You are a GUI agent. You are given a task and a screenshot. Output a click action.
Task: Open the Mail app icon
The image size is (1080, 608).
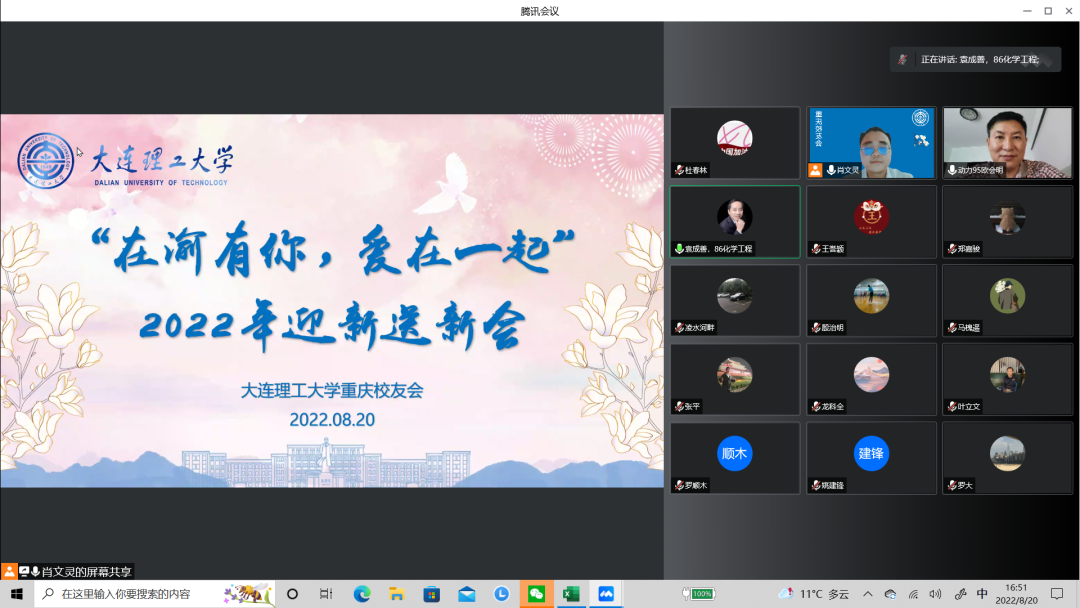click(467, 594)
